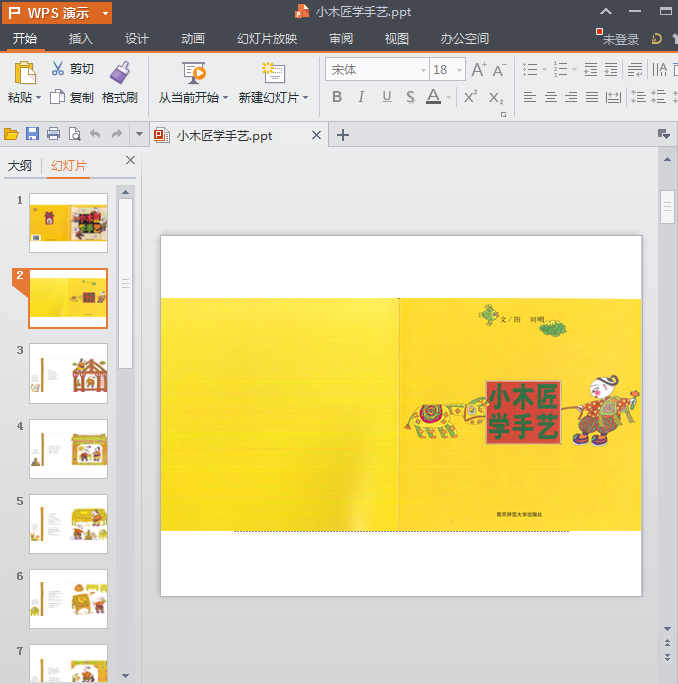Increase font size with A+ icon
The height and width of the screenshot is (684, 678).
click(x=479, y=69)
